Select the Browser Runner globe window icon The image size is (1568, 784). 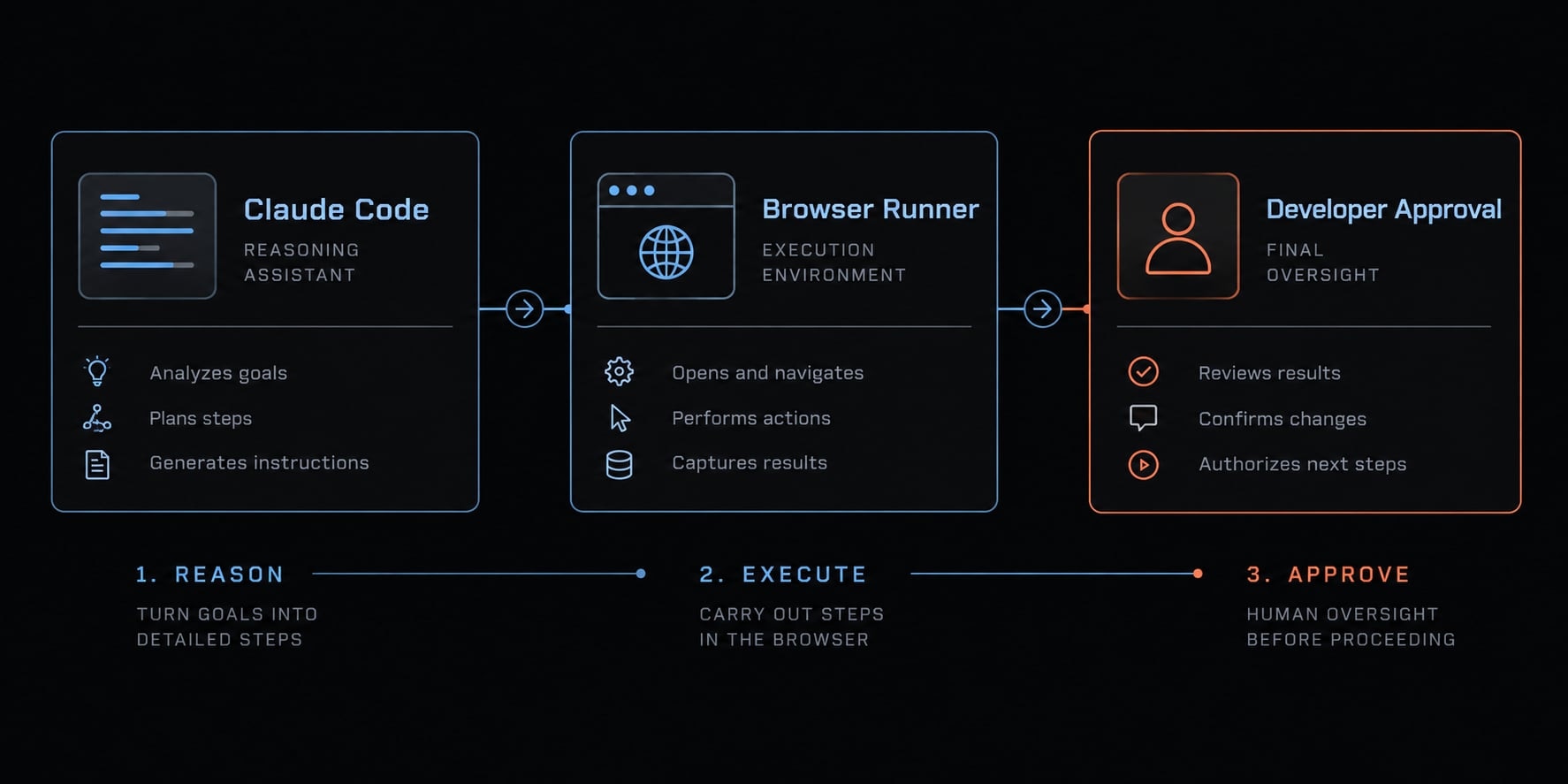(x=666, y=236)
